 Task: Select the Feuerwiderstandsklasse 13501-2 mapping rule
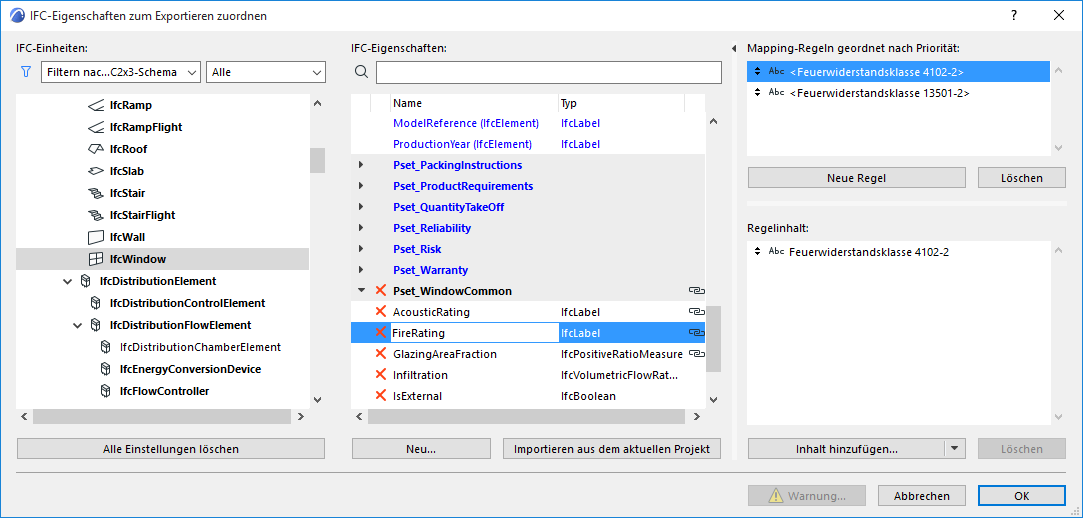pos(879,93)
